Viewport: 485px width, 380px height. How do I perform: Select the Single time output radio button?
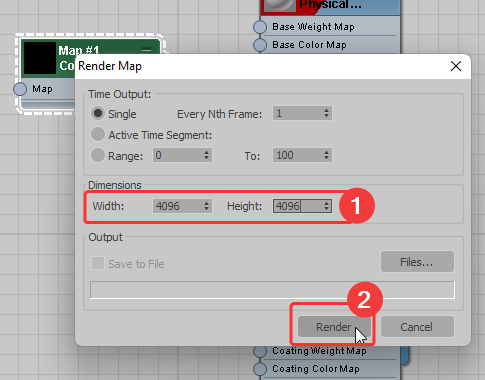click(x=98, y=113)
